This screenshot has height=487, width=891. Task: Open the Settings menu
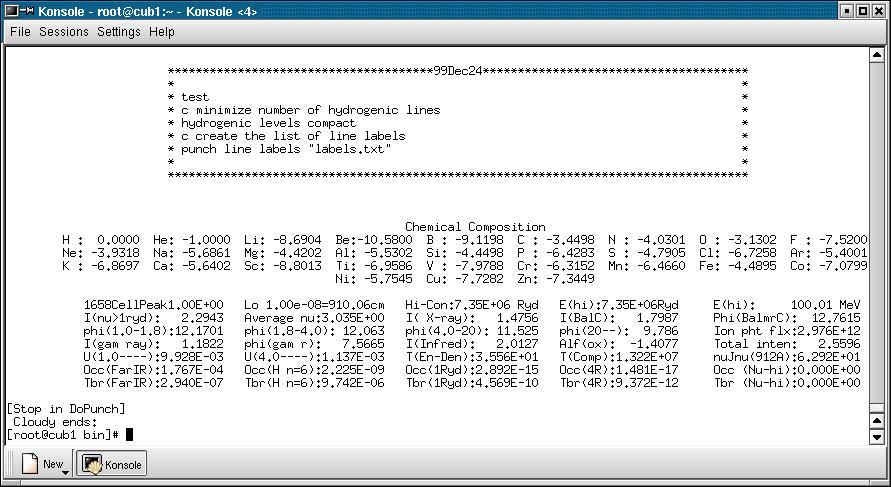click(x=118, y=32)
